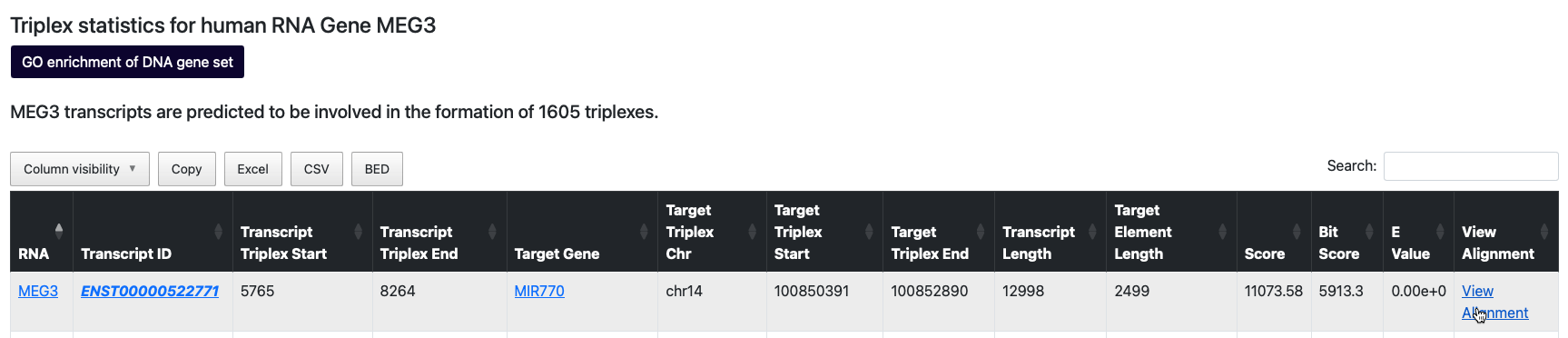1568x338 pixels.
Task: Focus the Search input field
Action: tap(1471, 166)
